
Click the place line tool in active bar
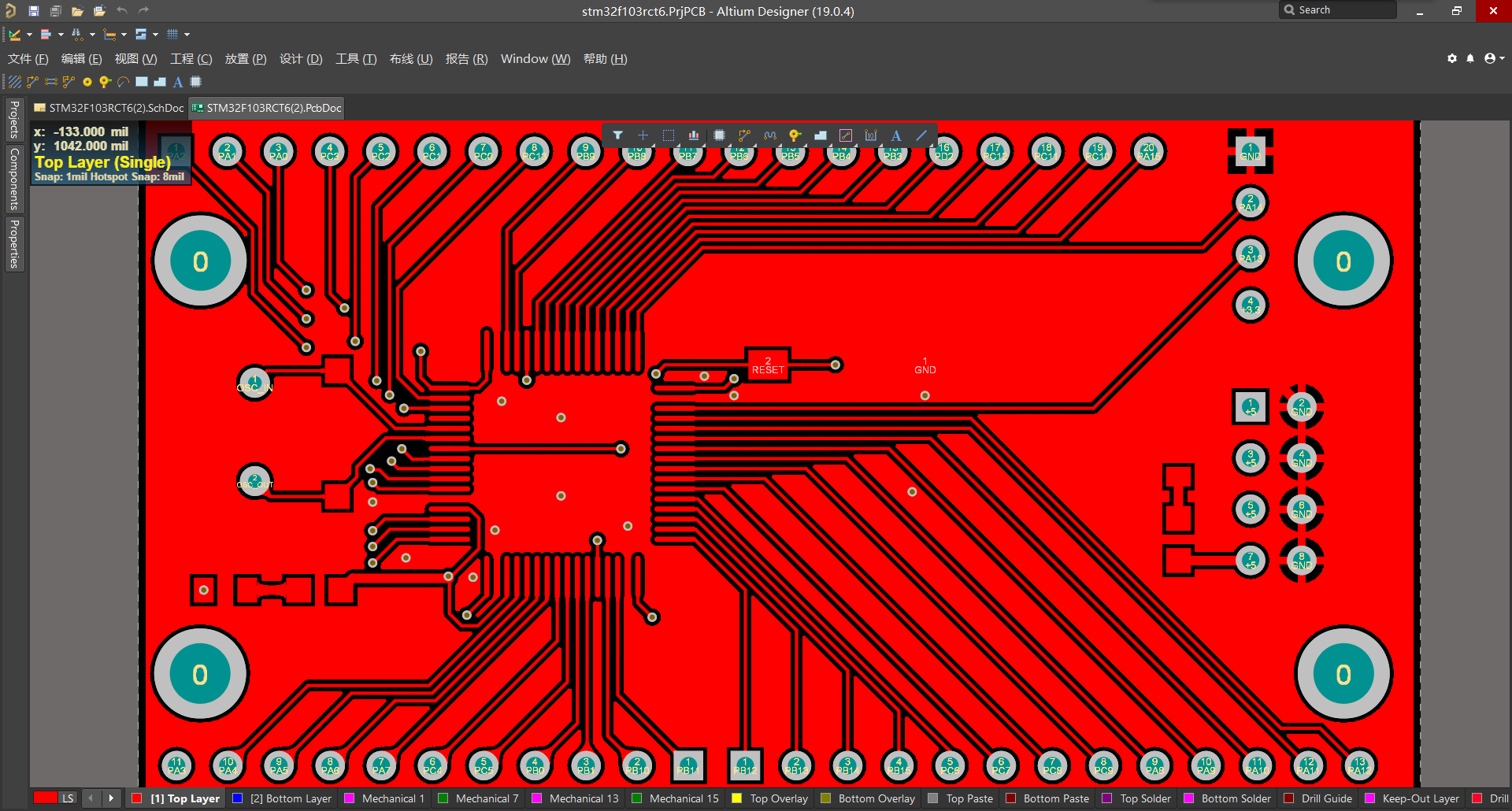pos(921,135)
